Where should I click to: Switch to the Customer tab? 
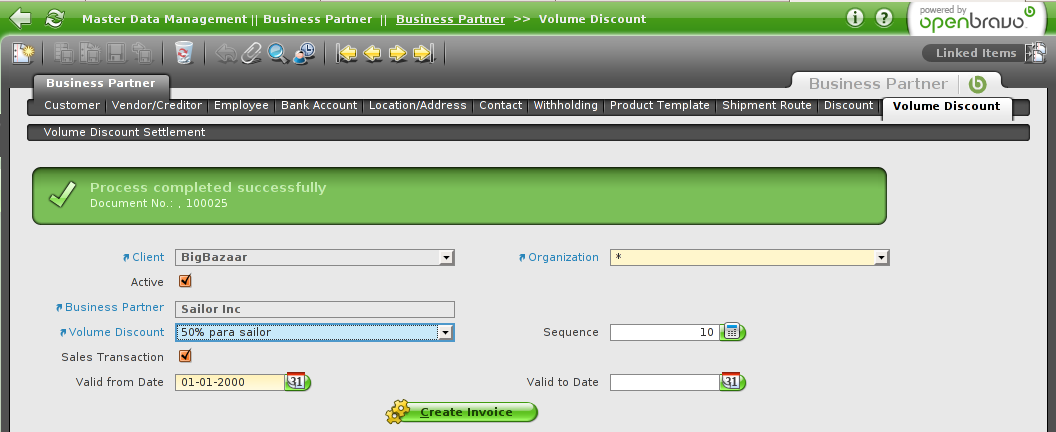pyautogui.click(x=71, y=105)
